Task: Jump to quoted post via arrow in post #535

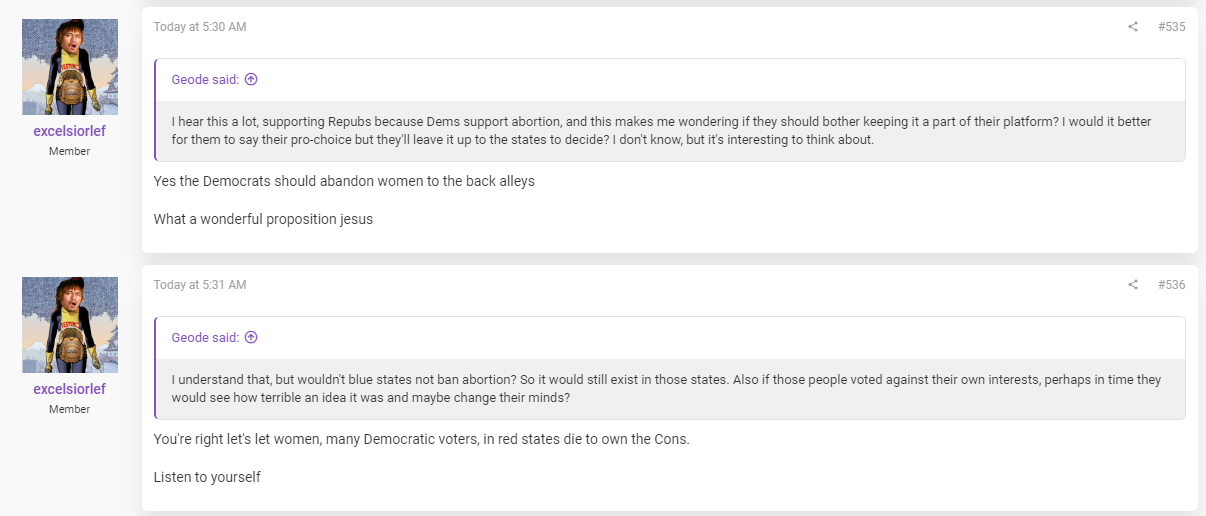Action: [251, 80]
